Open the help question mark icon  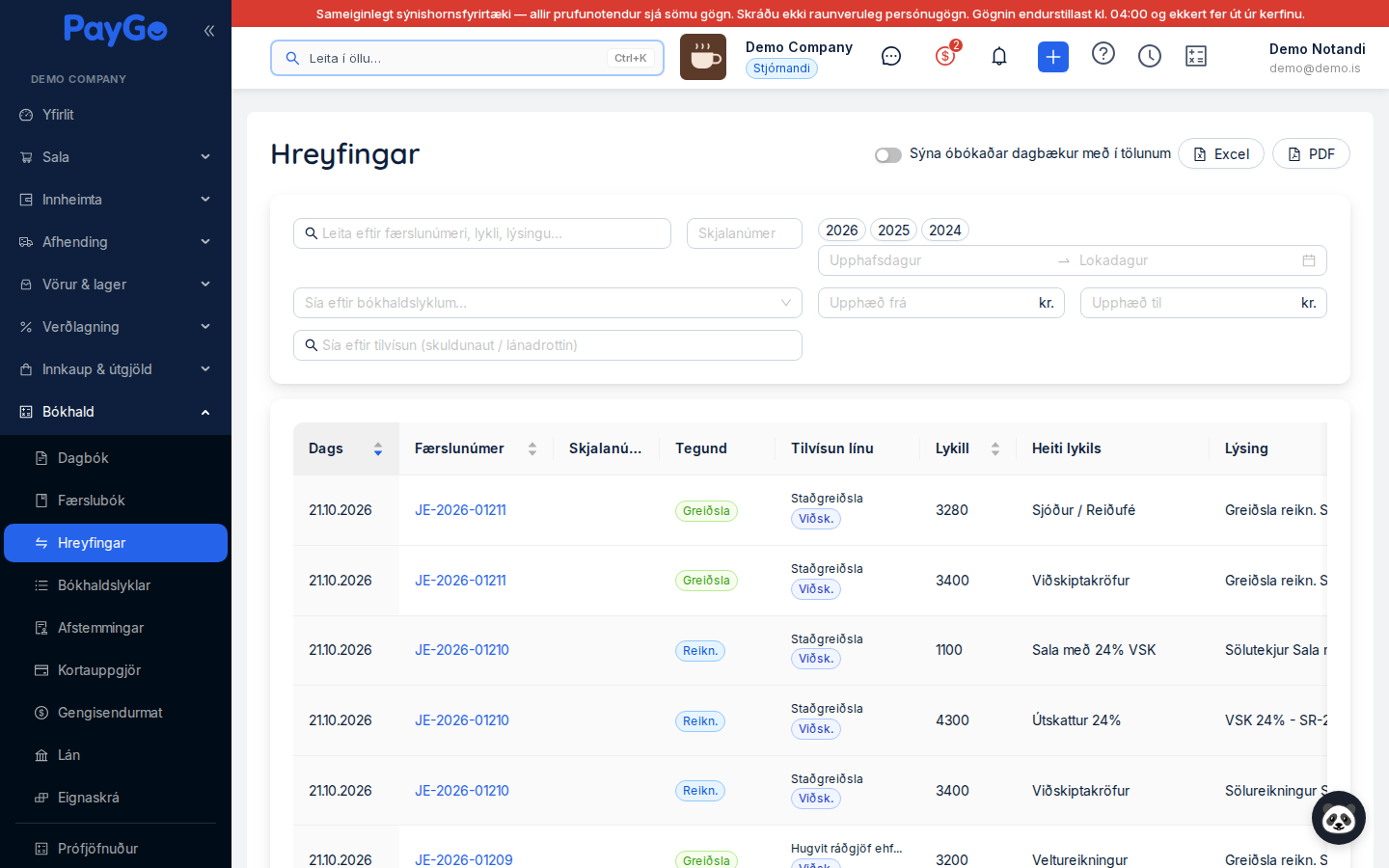(x=1103, y=53)
